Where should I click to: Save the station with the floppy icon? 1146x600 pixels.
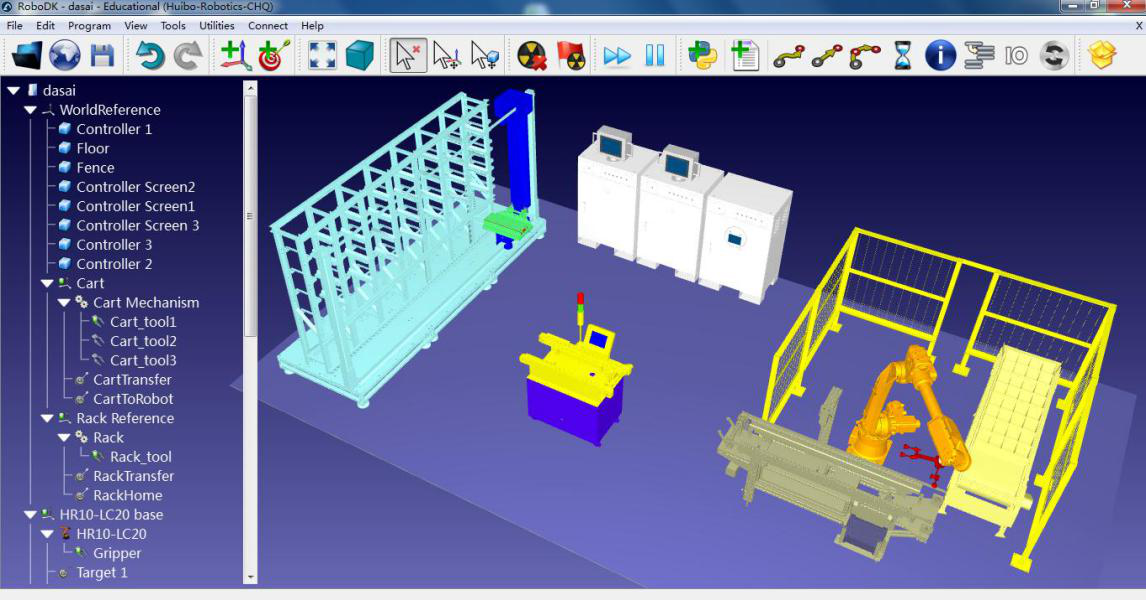103,55
